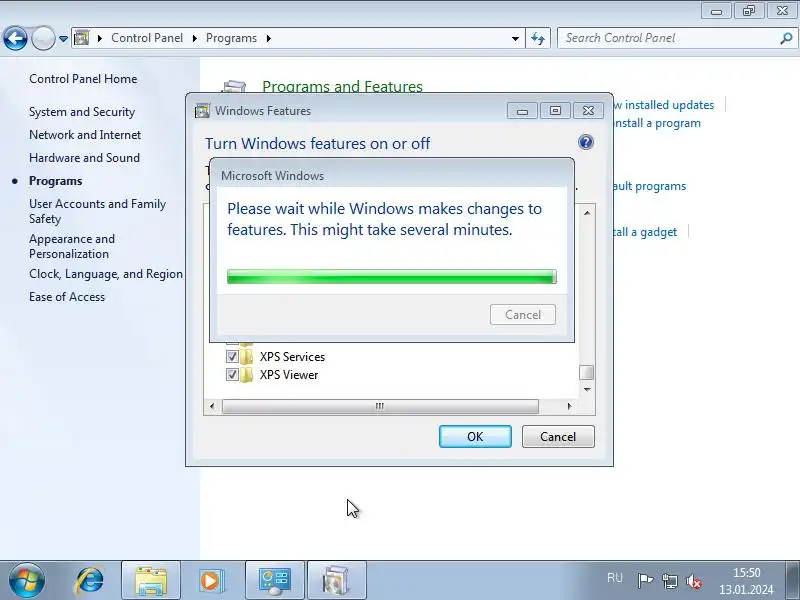The width and height of the screenshot is (800, 600).
Task: Switch to Control Panel taskbar button
Action: (275, 580)
